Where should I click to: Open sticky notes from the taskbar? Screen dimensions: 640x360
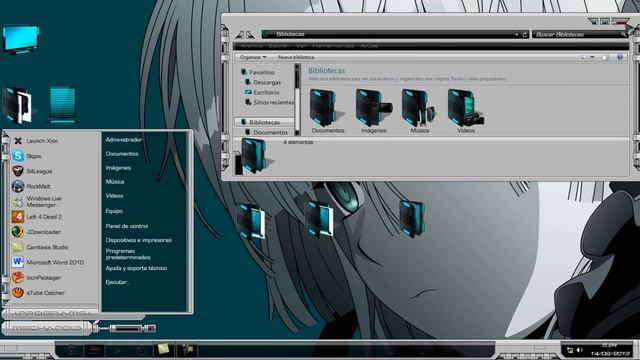click(163, 349)
